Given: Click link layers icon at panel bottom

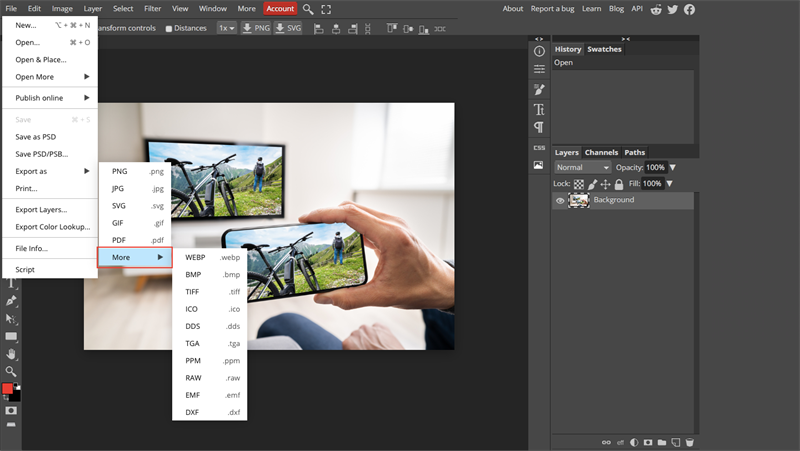Looking at the screenshot, I should click(x=606, y=442).
